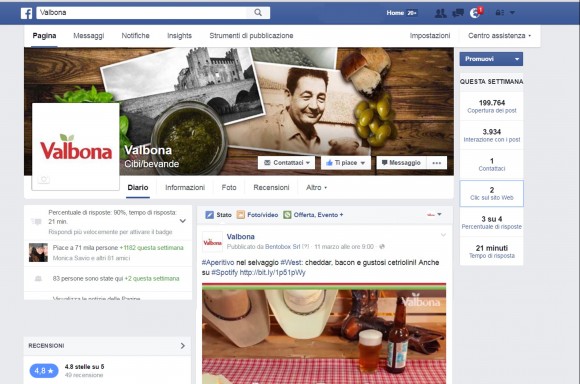
Task: Expand the Altro dropdown tab
Action: point(316,188)
